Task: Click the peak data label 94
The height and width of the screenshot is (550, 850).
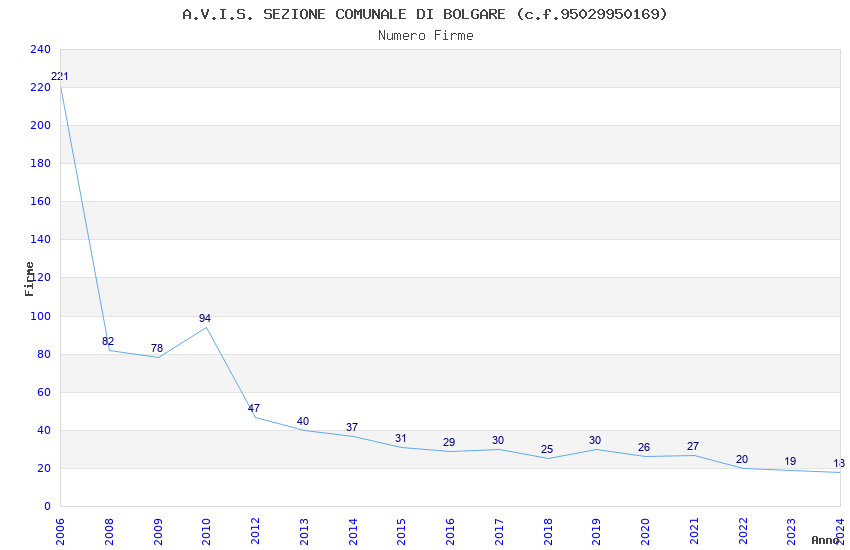Action: (x=205, y=319)
